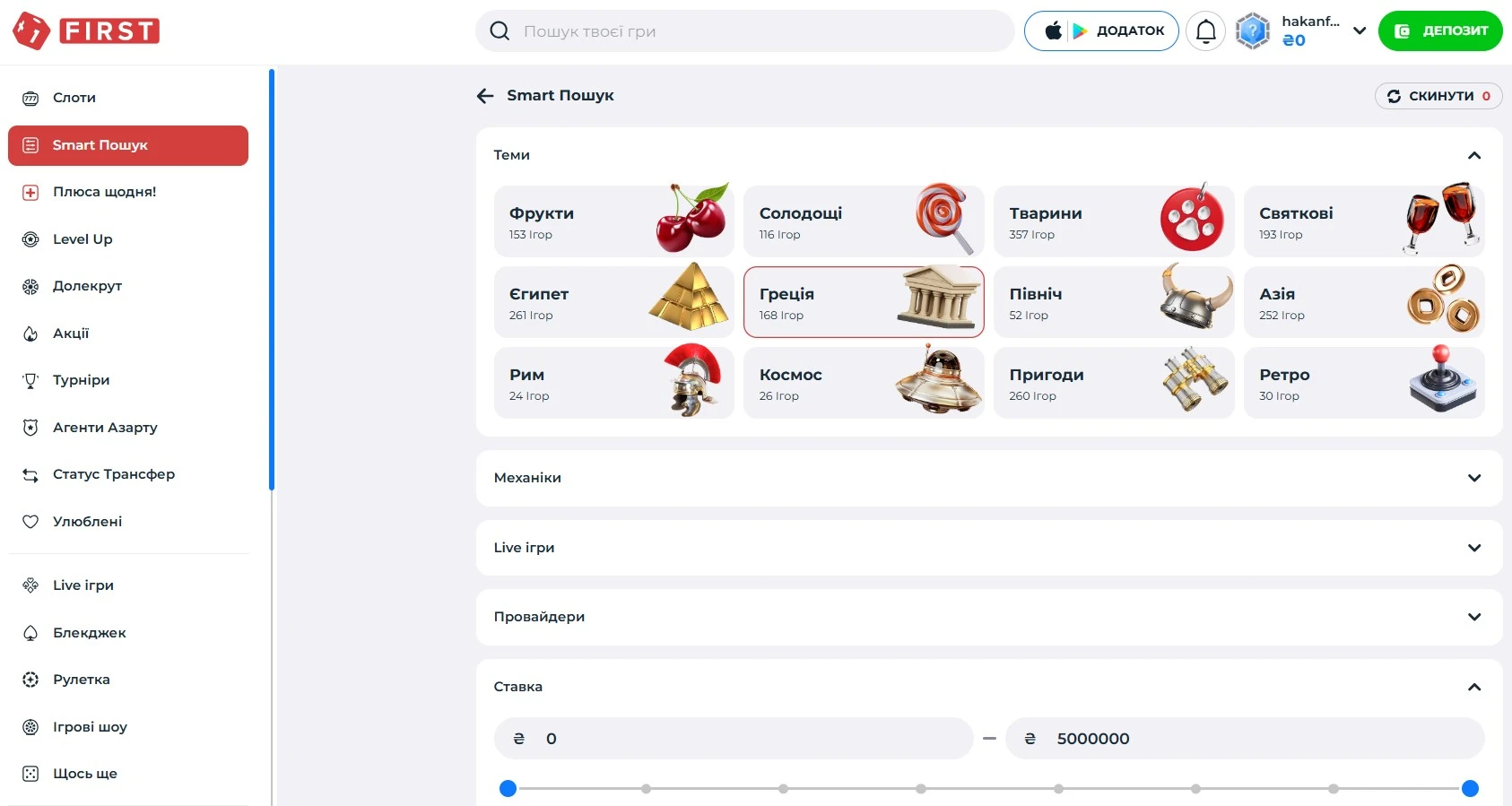Viewport: 1512px width, 806px height.
Task: Toggle the Космос theme filter
Action: pos(864,383)
